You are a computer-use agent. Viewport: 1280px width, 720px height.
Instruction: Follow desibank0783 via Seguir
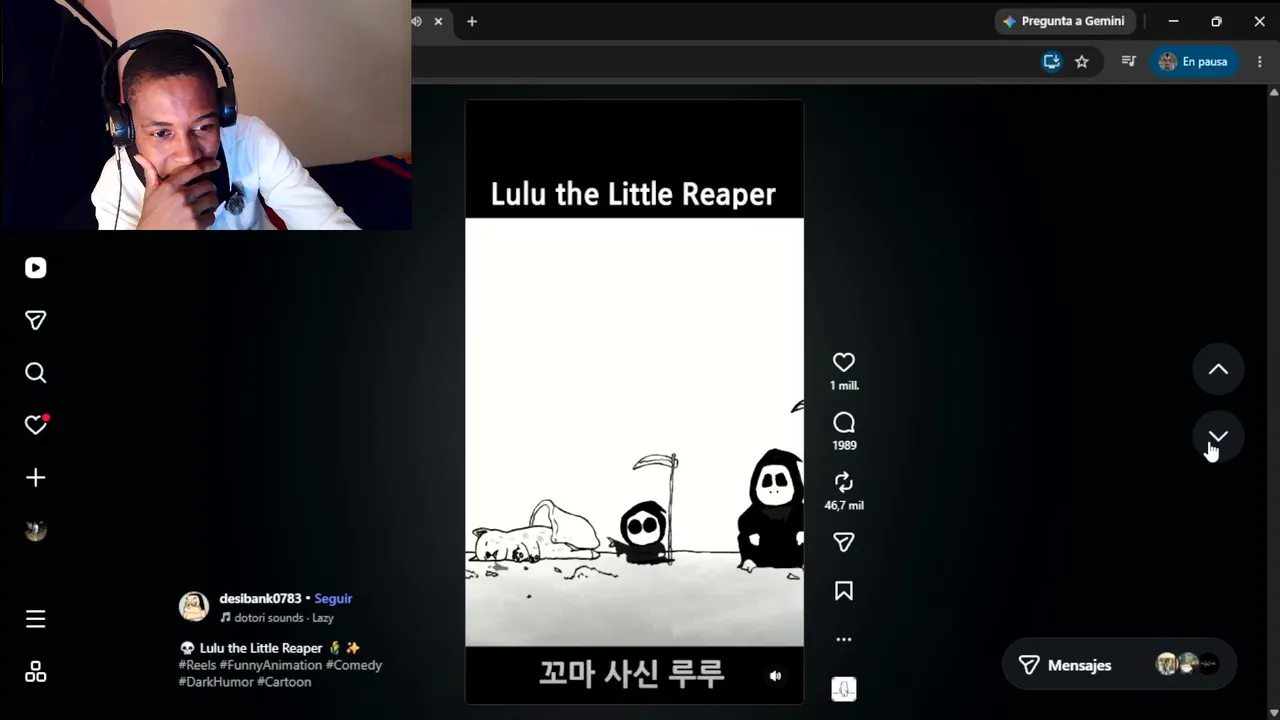(333, 598)
